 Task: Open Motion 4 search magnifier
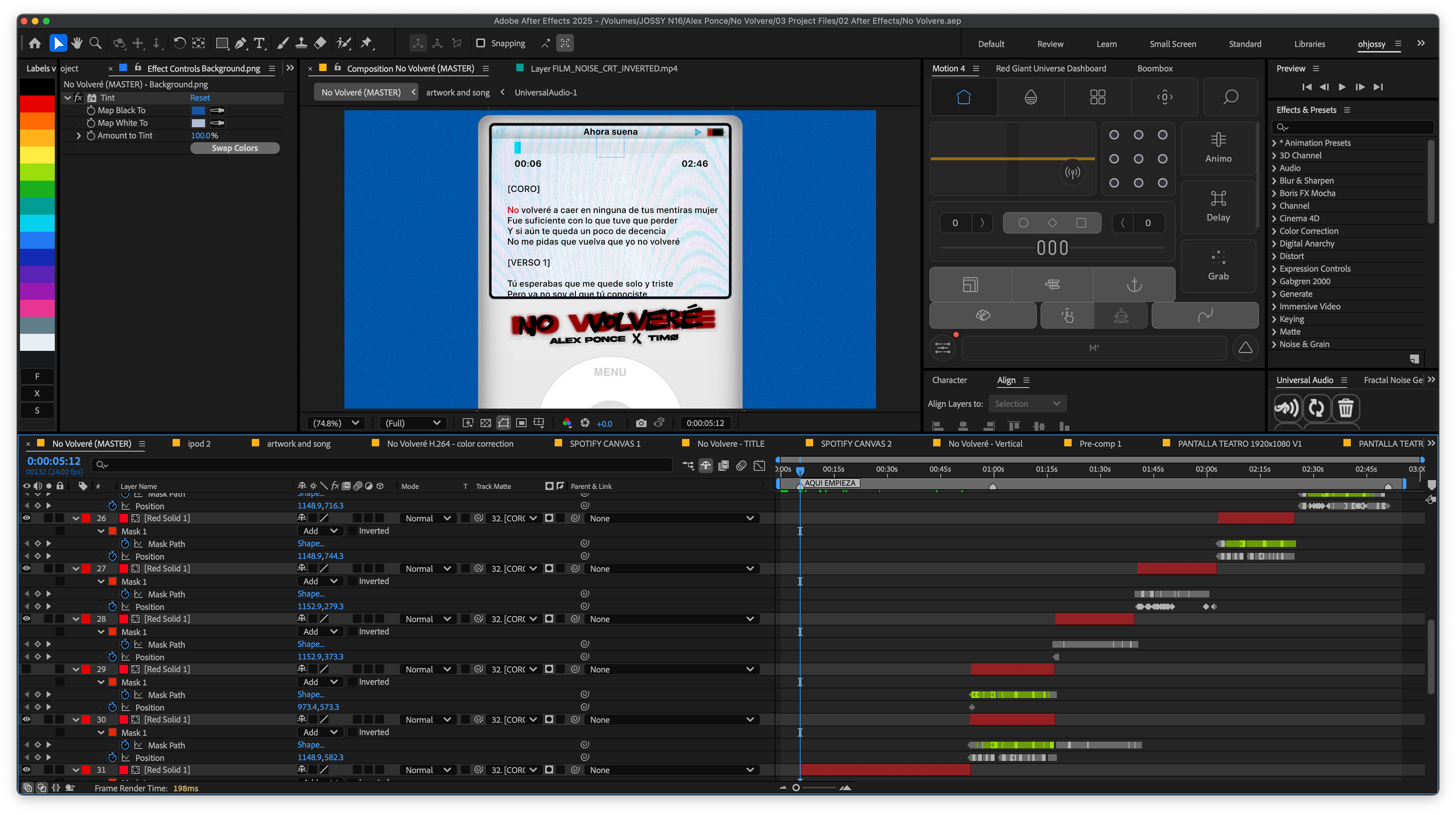pyautogui.click(x=1230, y=97)
